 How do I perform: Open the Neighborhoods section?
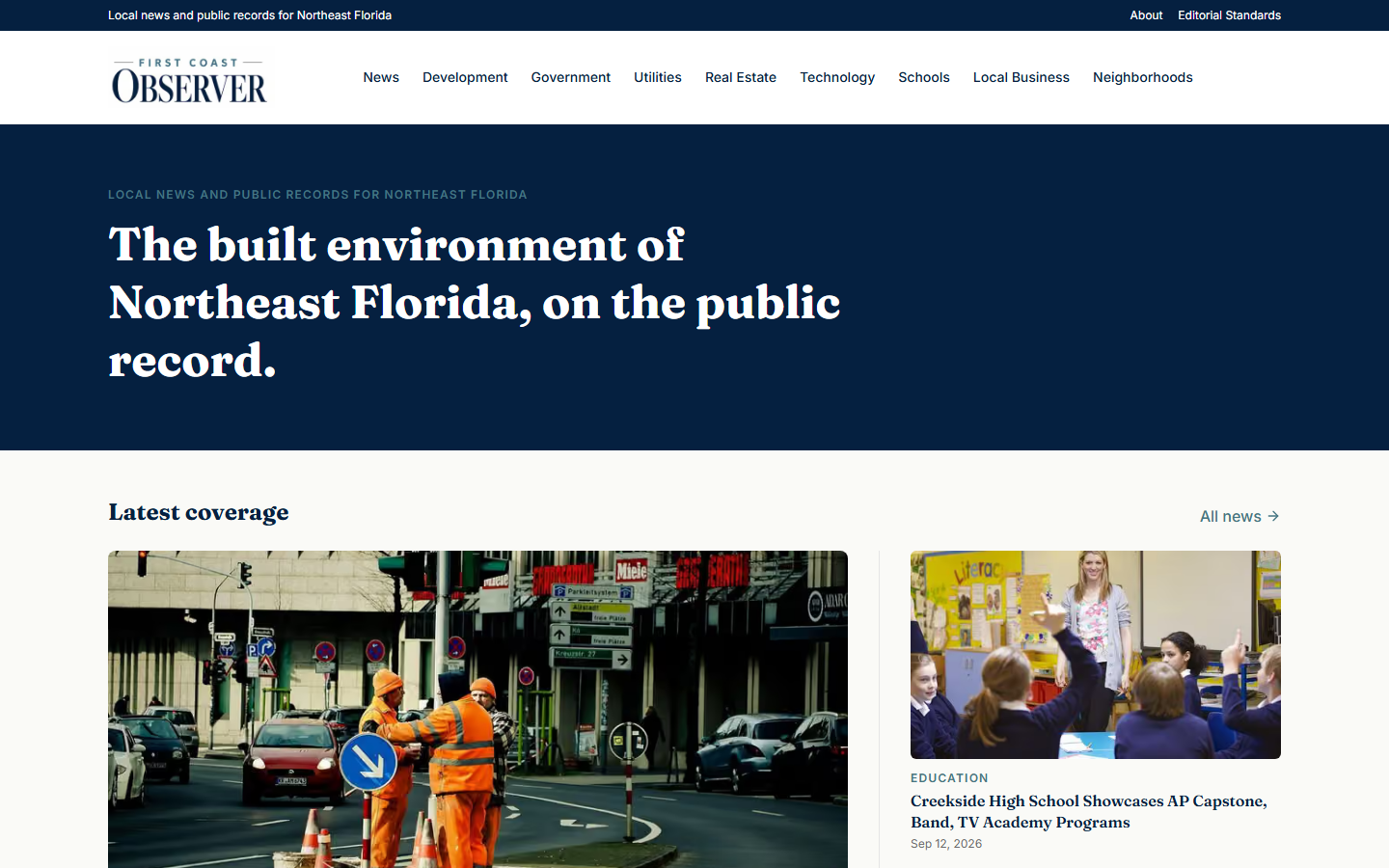pyautogui.click(x=1143, y=77)
